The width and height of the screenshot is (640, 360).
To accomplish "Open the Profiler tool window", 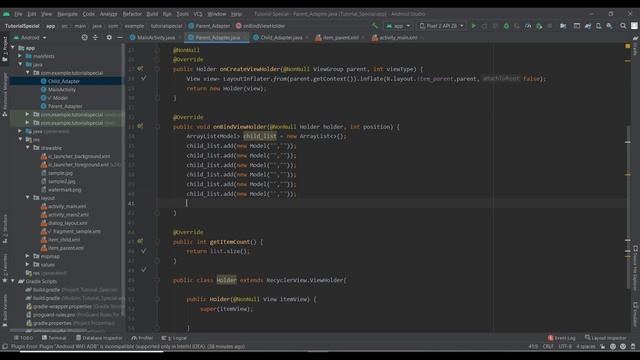I will click(x=142, y=338).
